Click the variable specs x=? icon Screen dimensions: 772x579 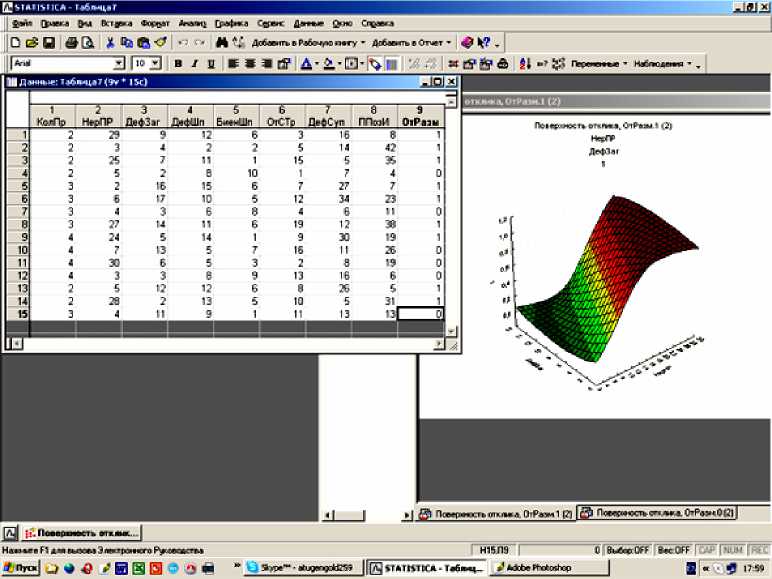[542, 64]
